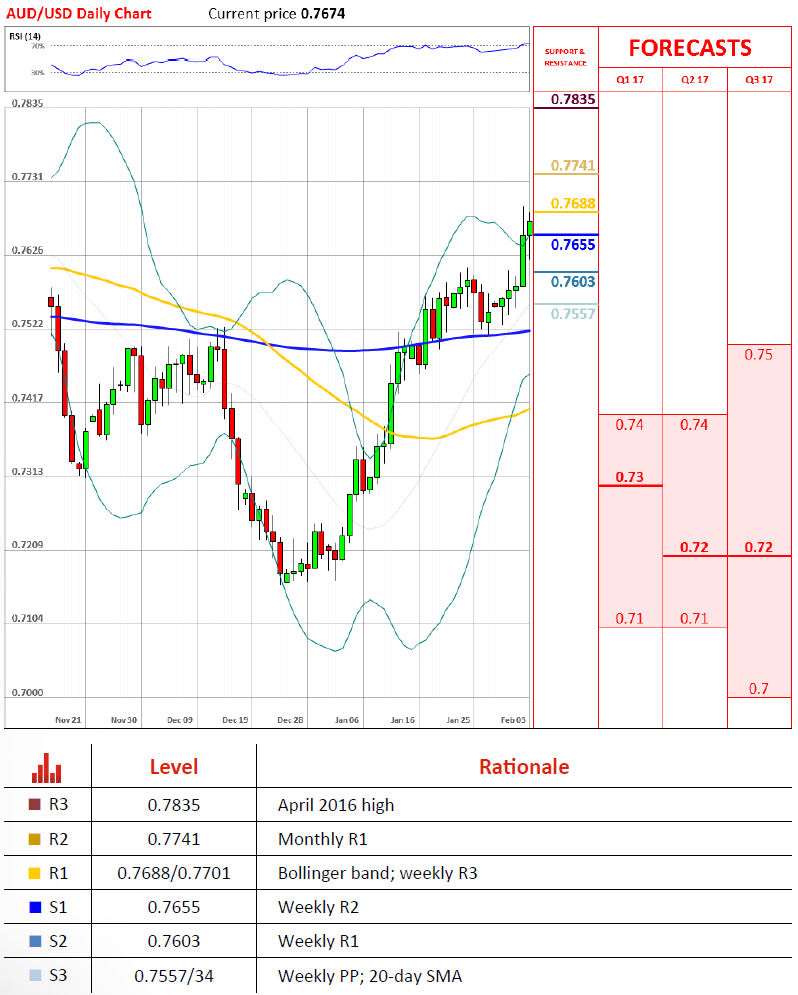Click the April 2016 high rationale
The height and width of the screenshot is (995, 798).
coord(336,805)
